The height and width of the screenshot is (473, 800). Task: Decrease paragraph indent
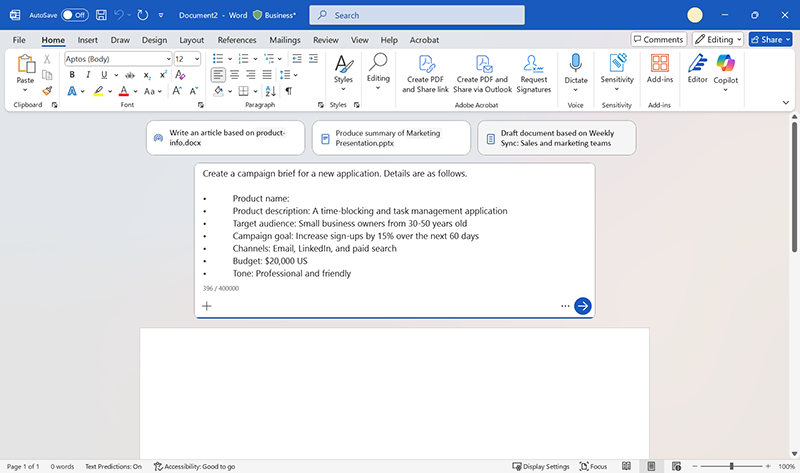click(297, 59)
